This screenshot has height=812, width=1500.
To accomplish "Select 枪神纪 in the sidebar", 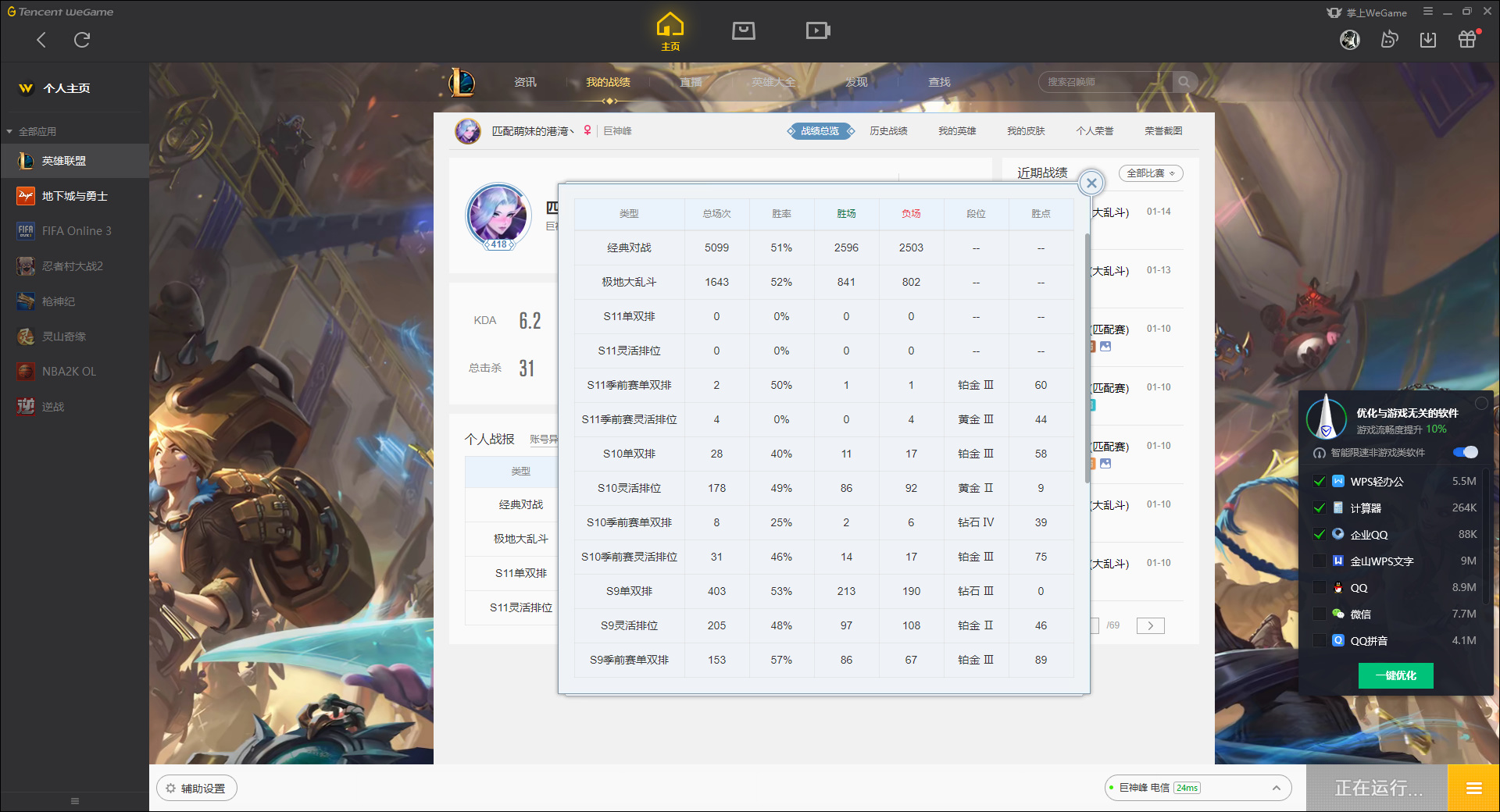I will click(74, 301).
